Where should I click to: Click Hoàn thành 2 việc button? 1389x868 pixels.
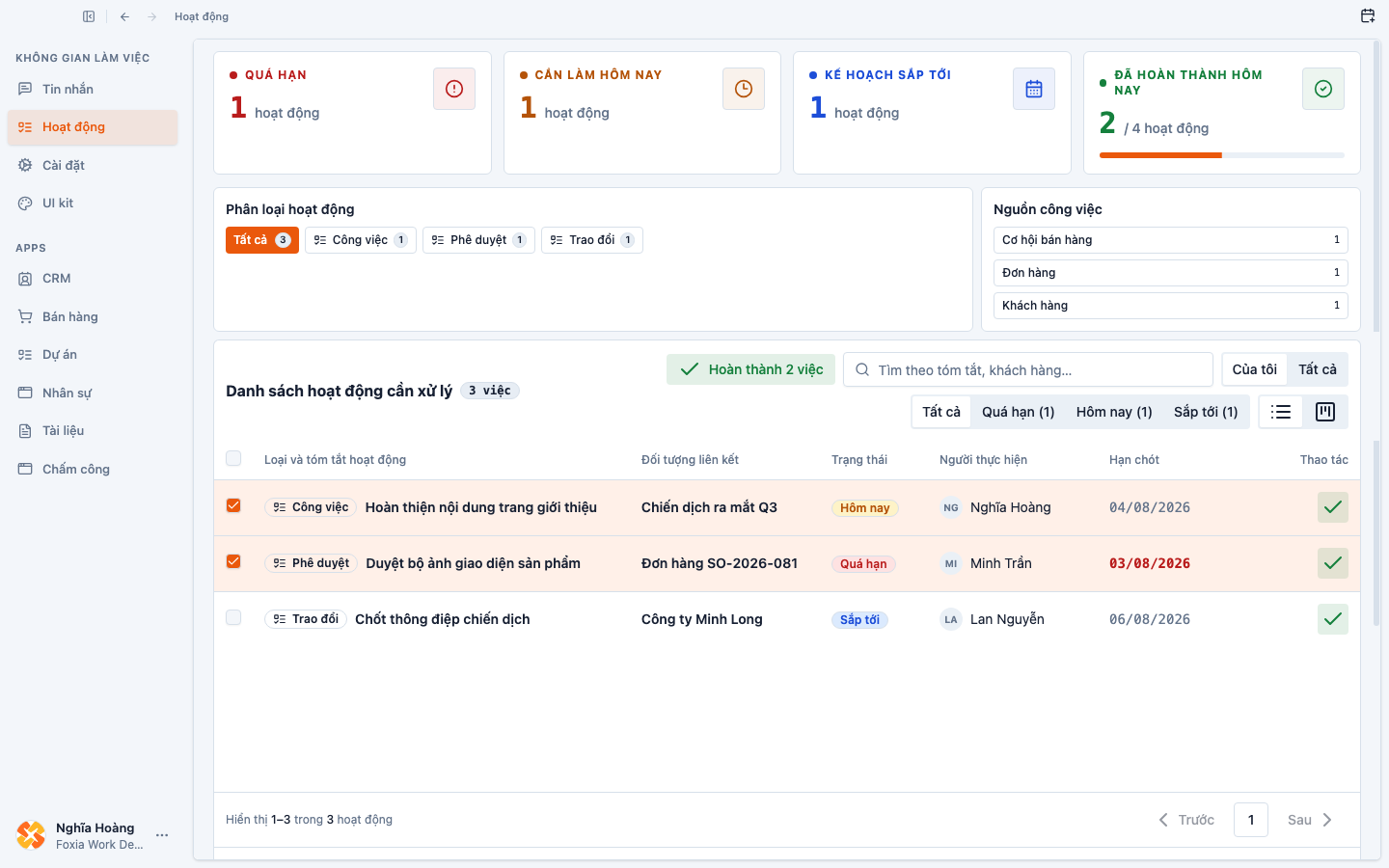(x=751, y=369)
